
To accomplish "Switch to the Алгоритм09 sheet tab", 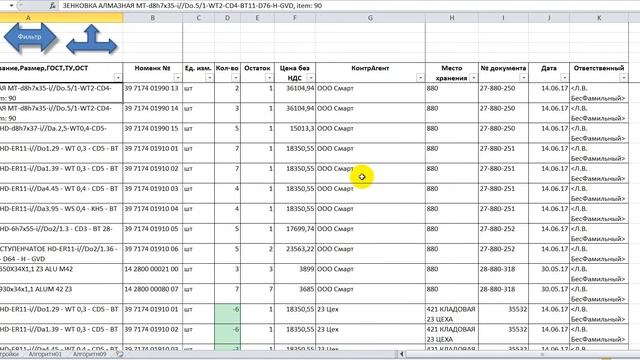I will click(x=89, y=355).
